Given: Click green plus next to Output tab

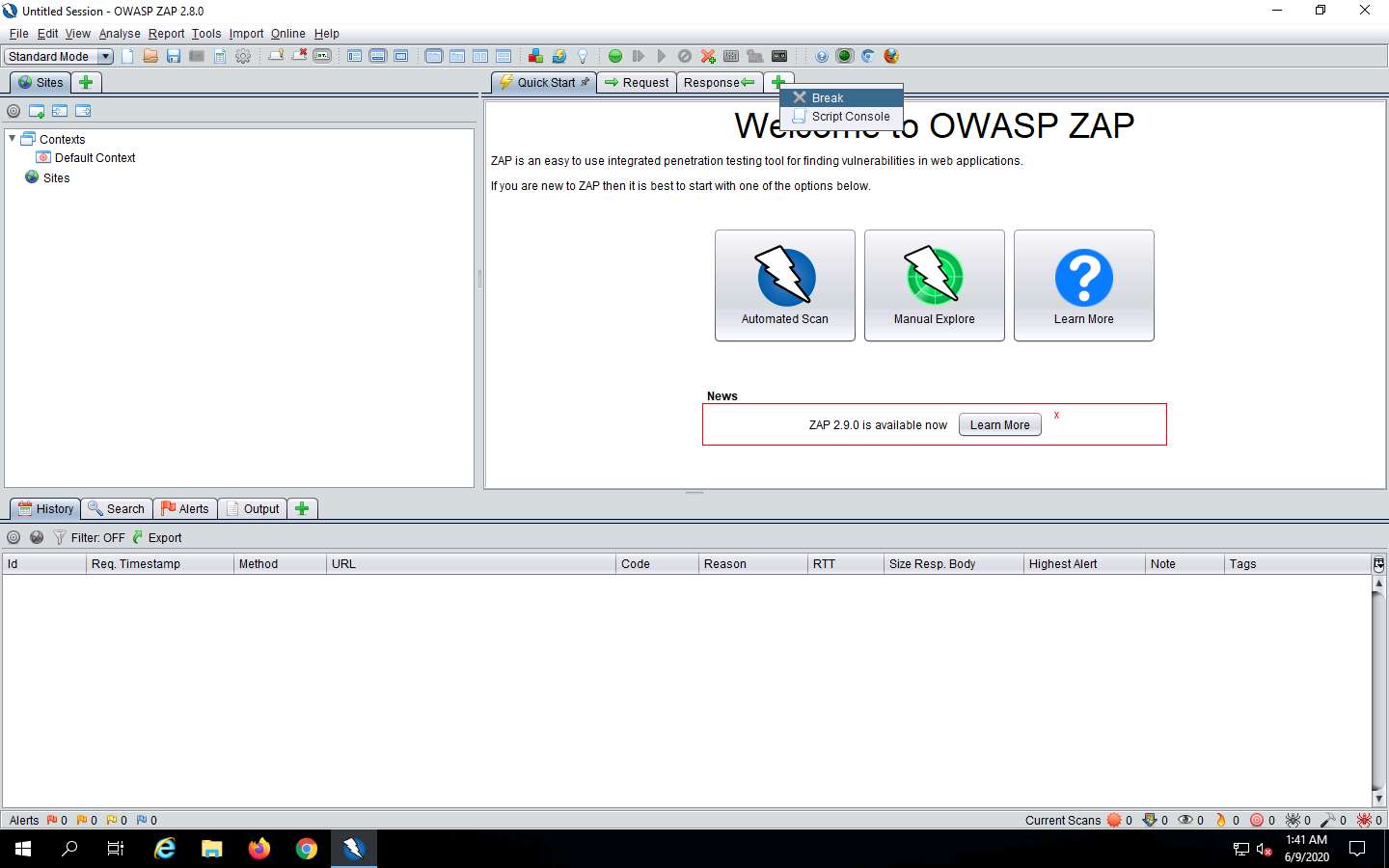Looking at the screenshot, I should pos(302,508).
